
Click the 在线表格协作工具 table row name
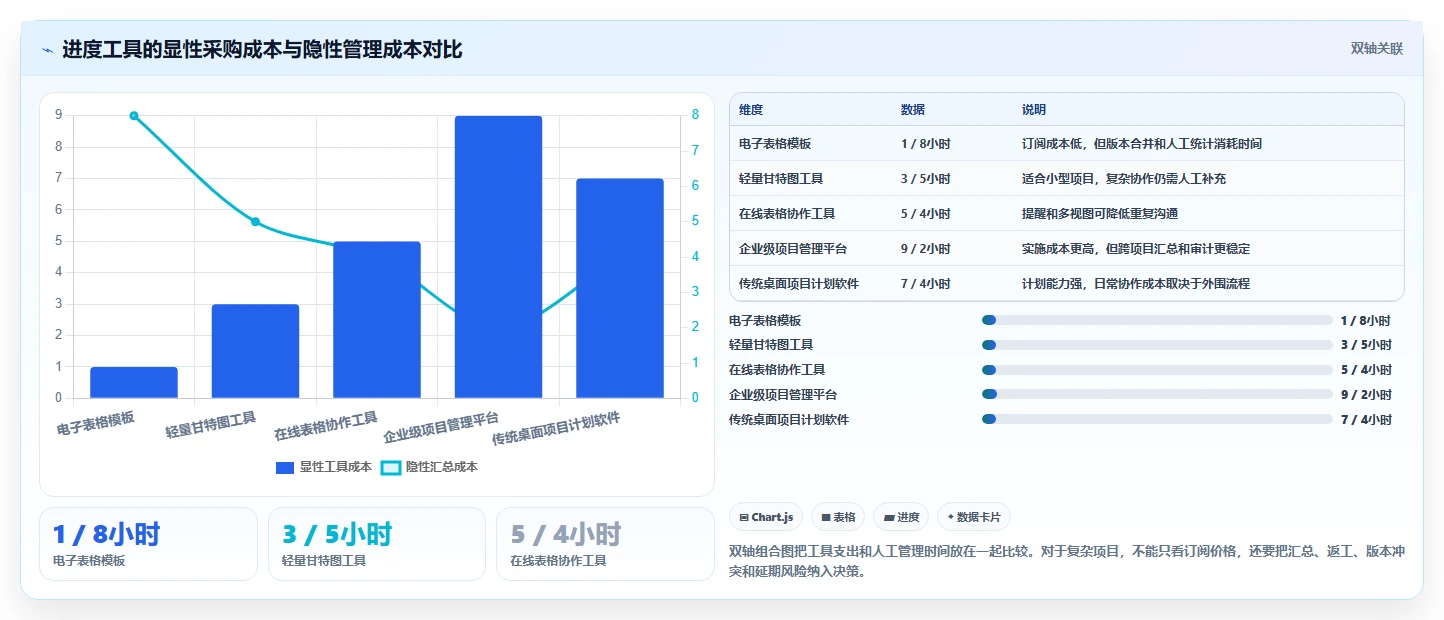pyautogui.click(x=787, y=214)
